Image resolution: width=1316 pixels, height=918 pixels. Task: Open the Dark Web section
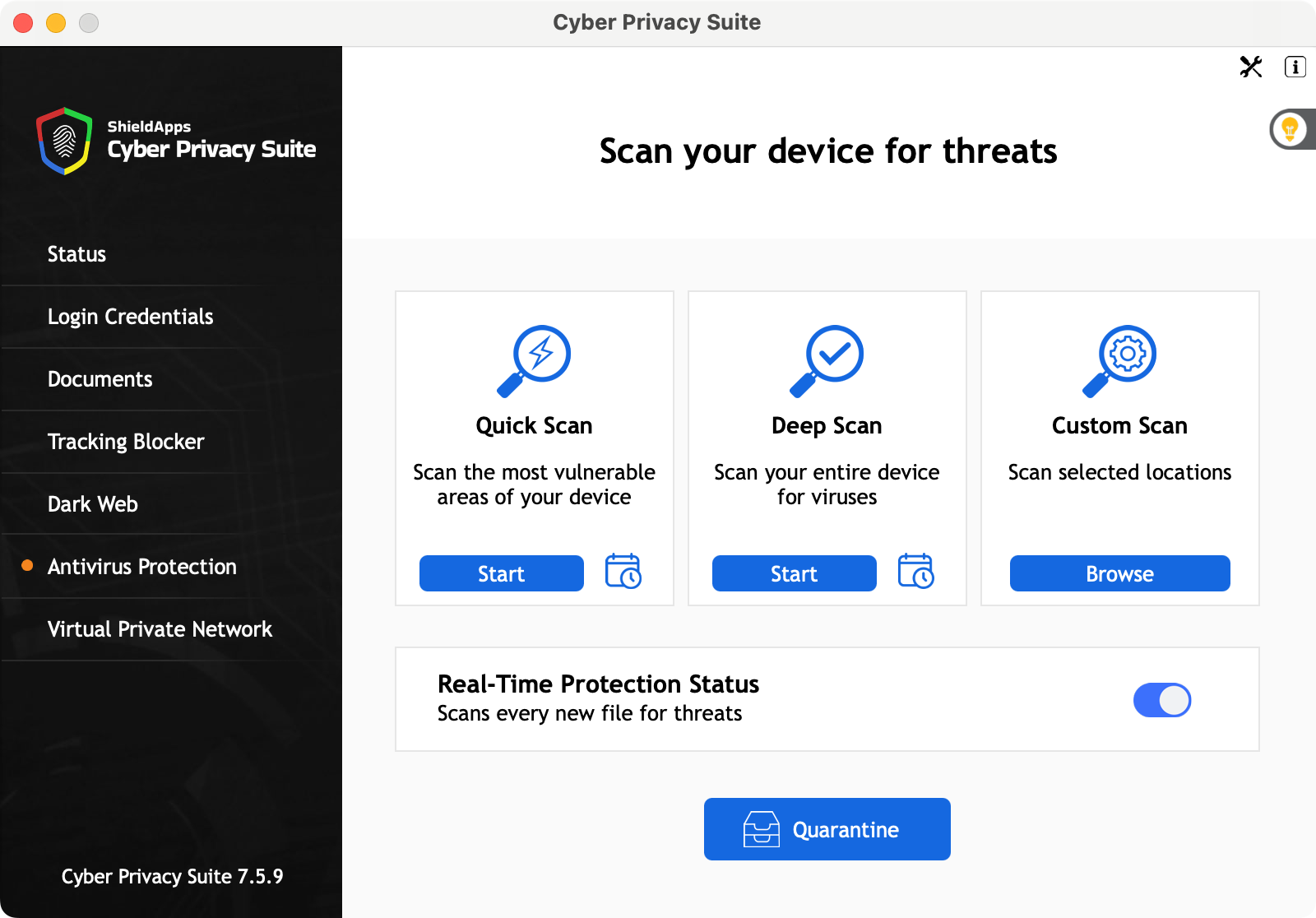tap(92, 504)
